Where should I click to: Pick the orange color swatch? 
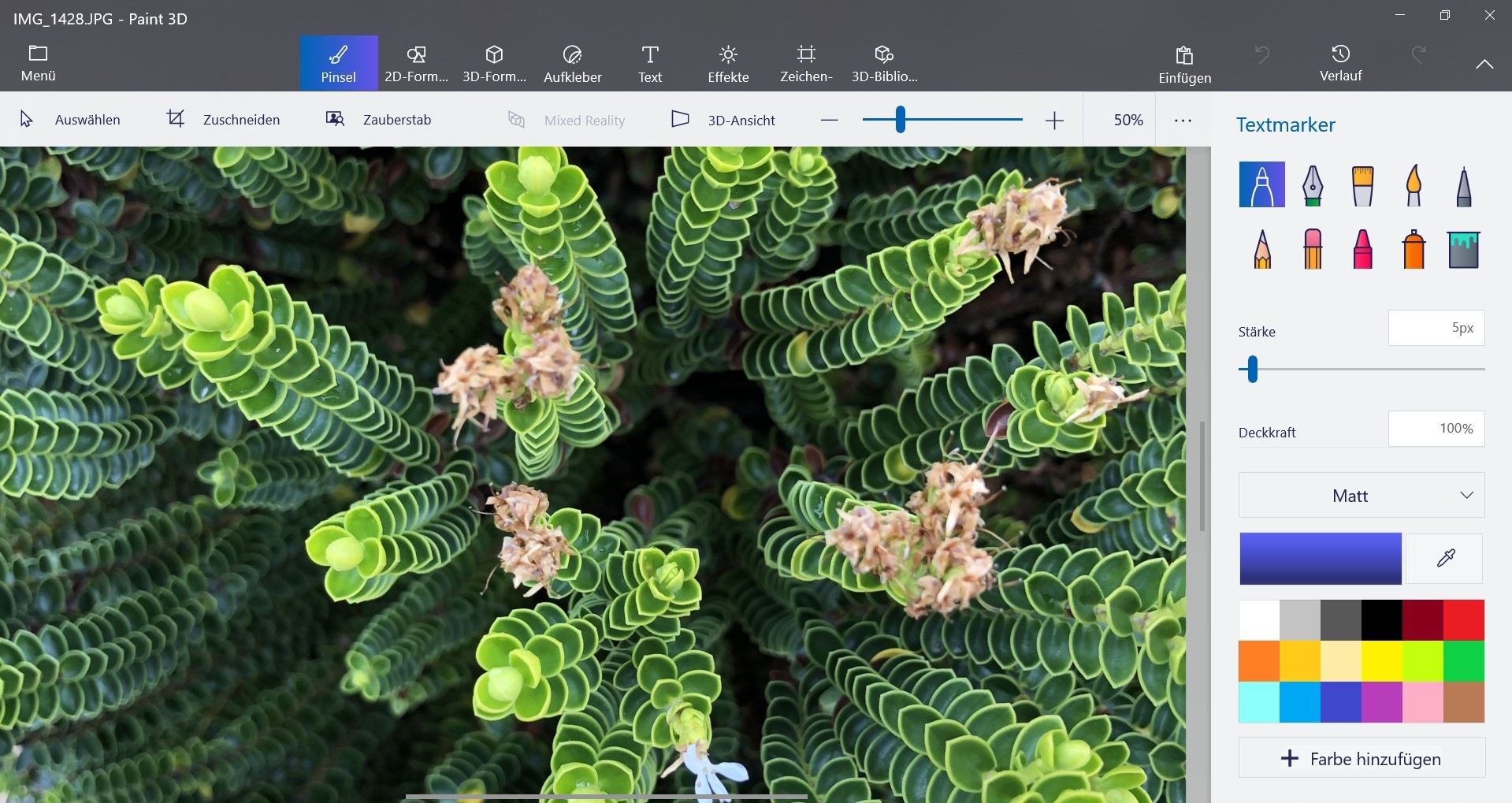click(x=1259, y=661)
